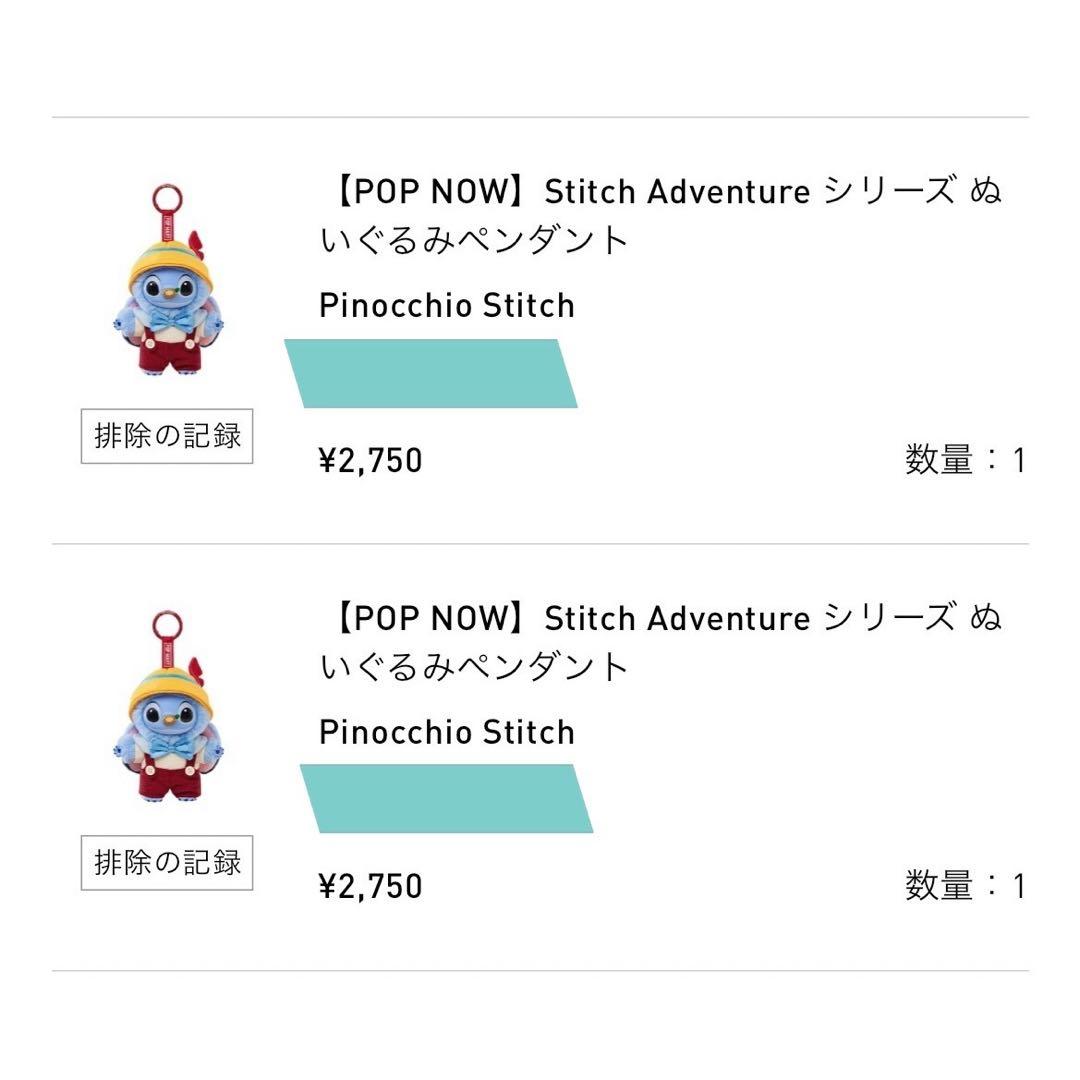
Task: Open first Pinocchio Stitch plush thumbnail
Action: click(167, 280)
